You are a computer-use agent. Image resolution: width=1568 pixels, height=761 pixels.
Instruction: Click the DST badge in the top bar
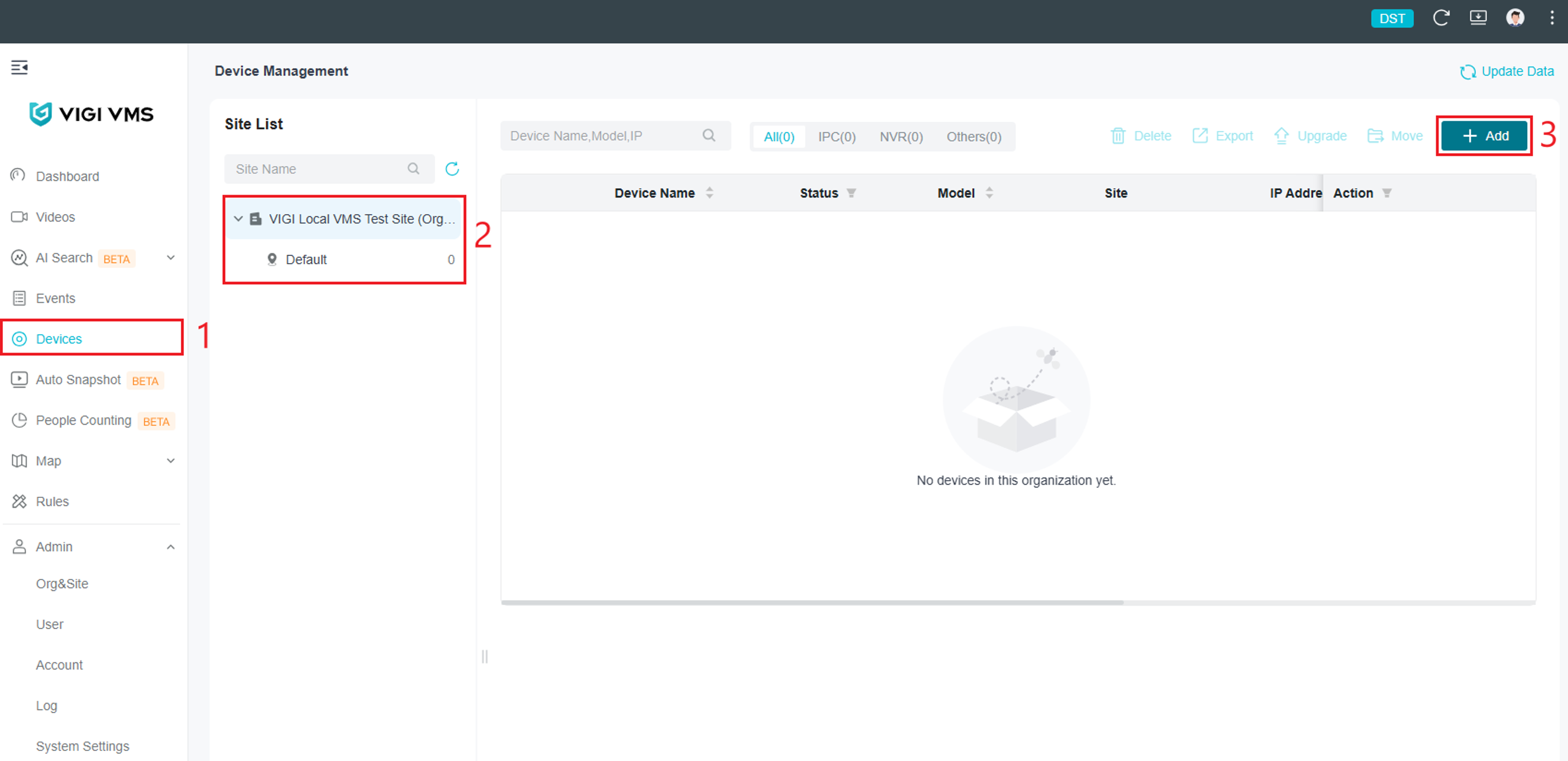(x=1391, y=18)
